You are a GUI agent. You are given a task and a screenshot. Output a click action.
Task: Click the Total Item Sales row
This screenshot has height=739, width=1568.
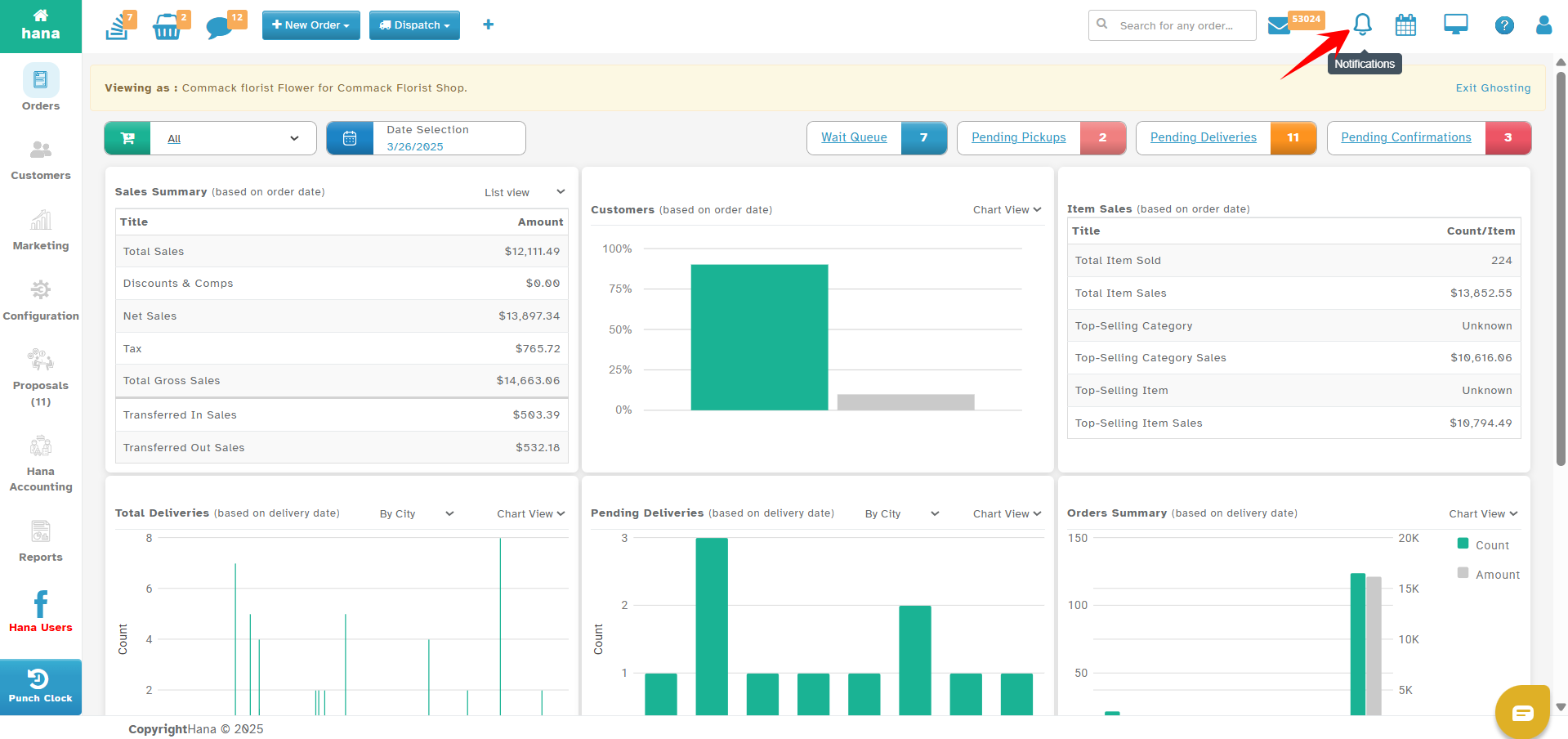[1293, 293]
